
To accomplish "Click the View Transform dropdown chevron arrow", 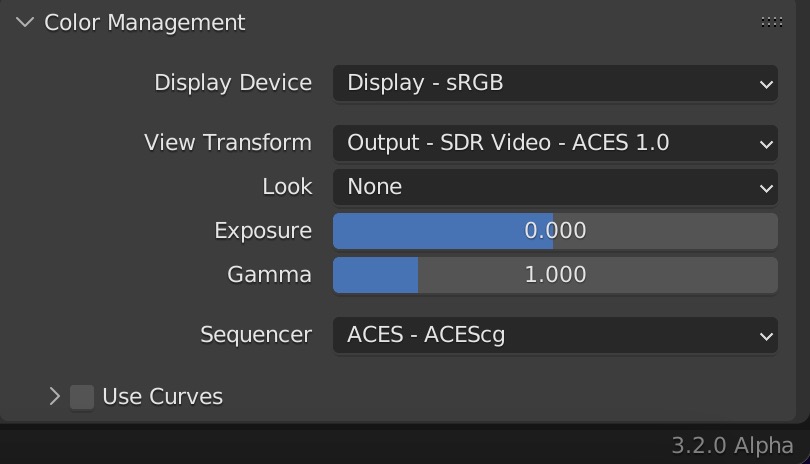I will [766, 144].
